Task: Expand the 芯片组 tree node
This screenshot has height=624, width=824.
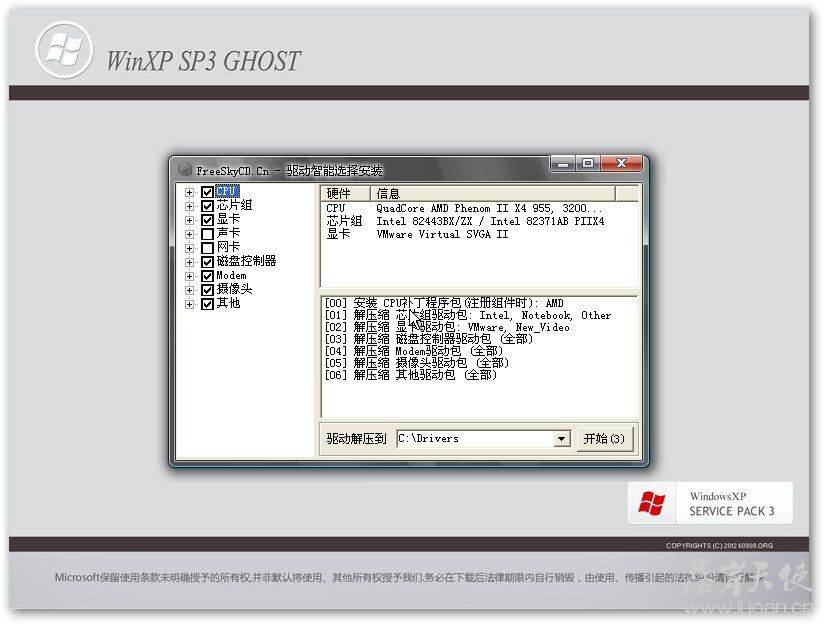Action: point(189,206)
